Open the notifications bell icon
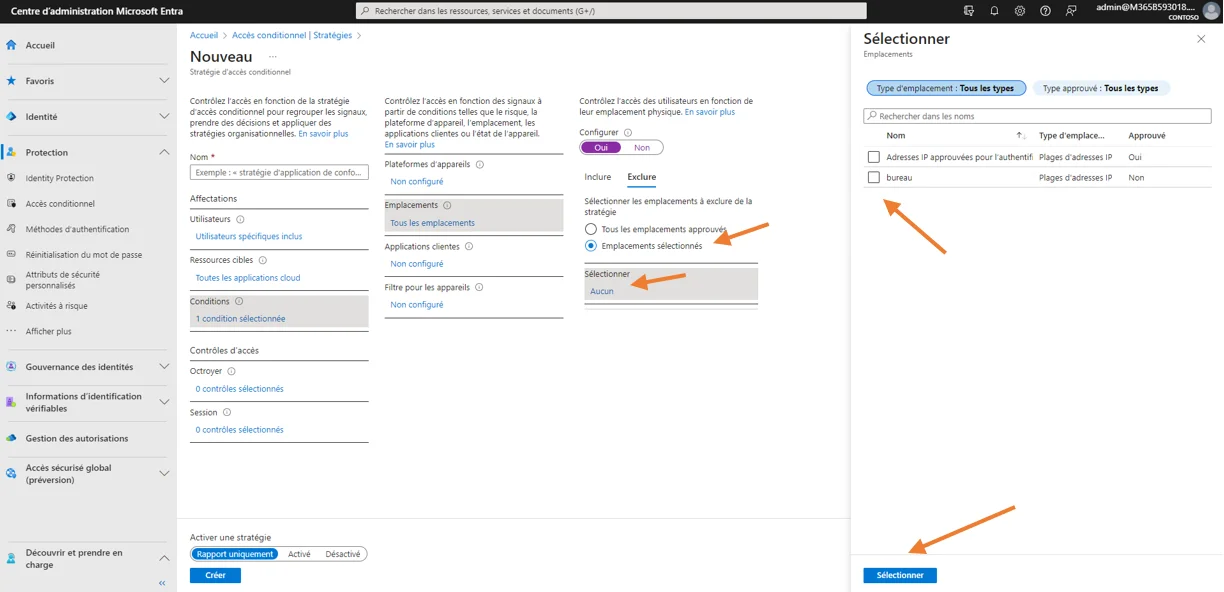 pyautogui.click(x=994, y=11)
